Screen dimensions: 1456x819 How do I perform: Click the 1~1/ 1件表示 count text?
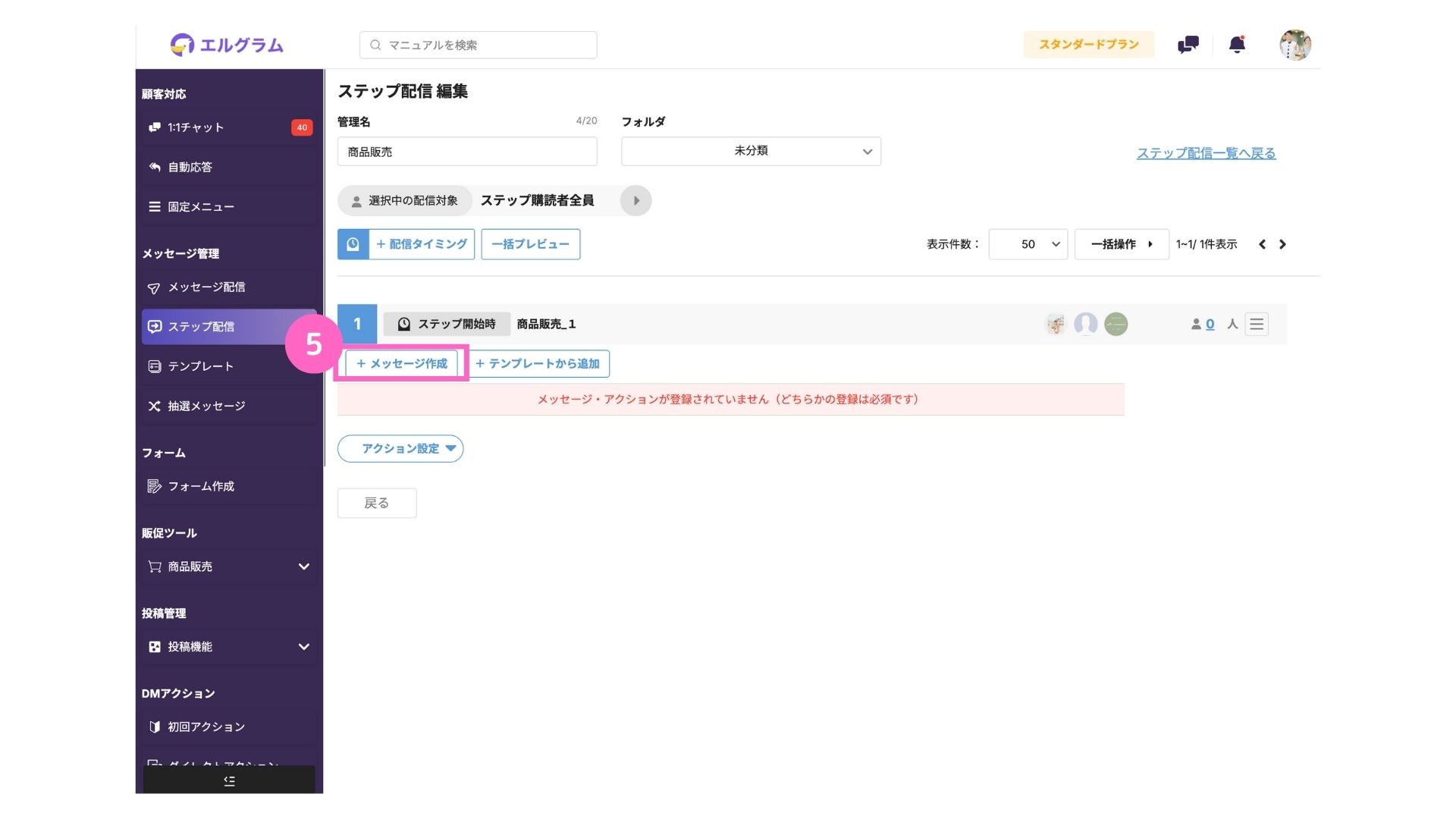point(1207,244)
